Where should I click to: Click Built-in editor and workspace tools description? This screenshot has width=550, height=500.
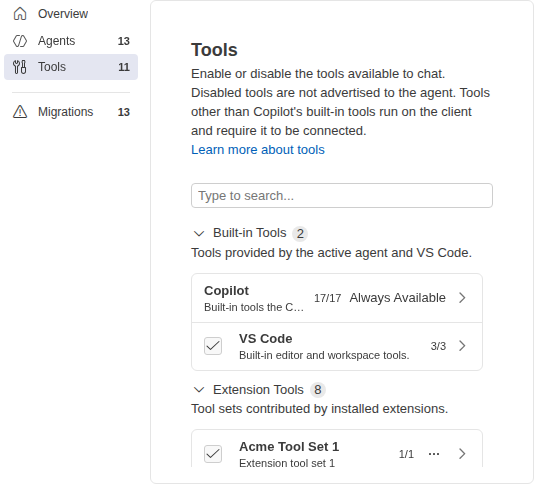[324, 355]
